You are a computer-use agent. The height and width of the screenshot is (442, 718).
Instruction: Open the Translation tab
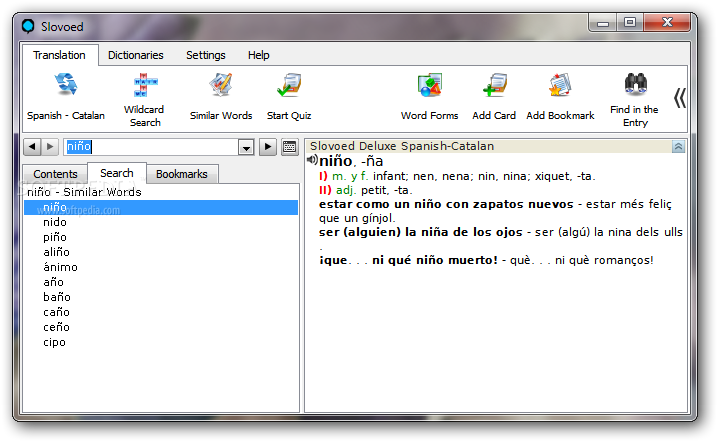60,55
